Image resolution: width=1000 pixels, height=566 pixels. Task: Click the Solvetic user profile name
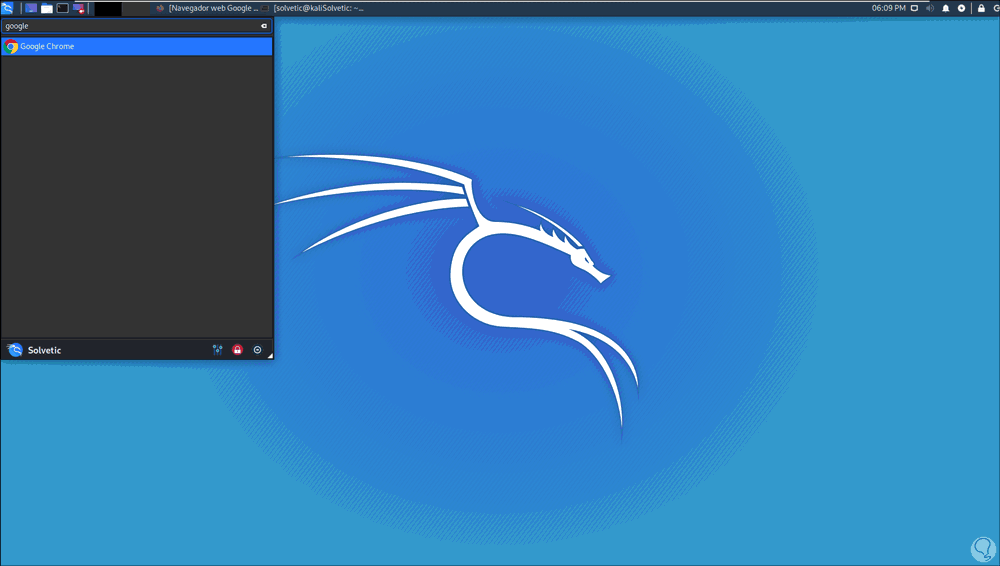tap(45, 350)
